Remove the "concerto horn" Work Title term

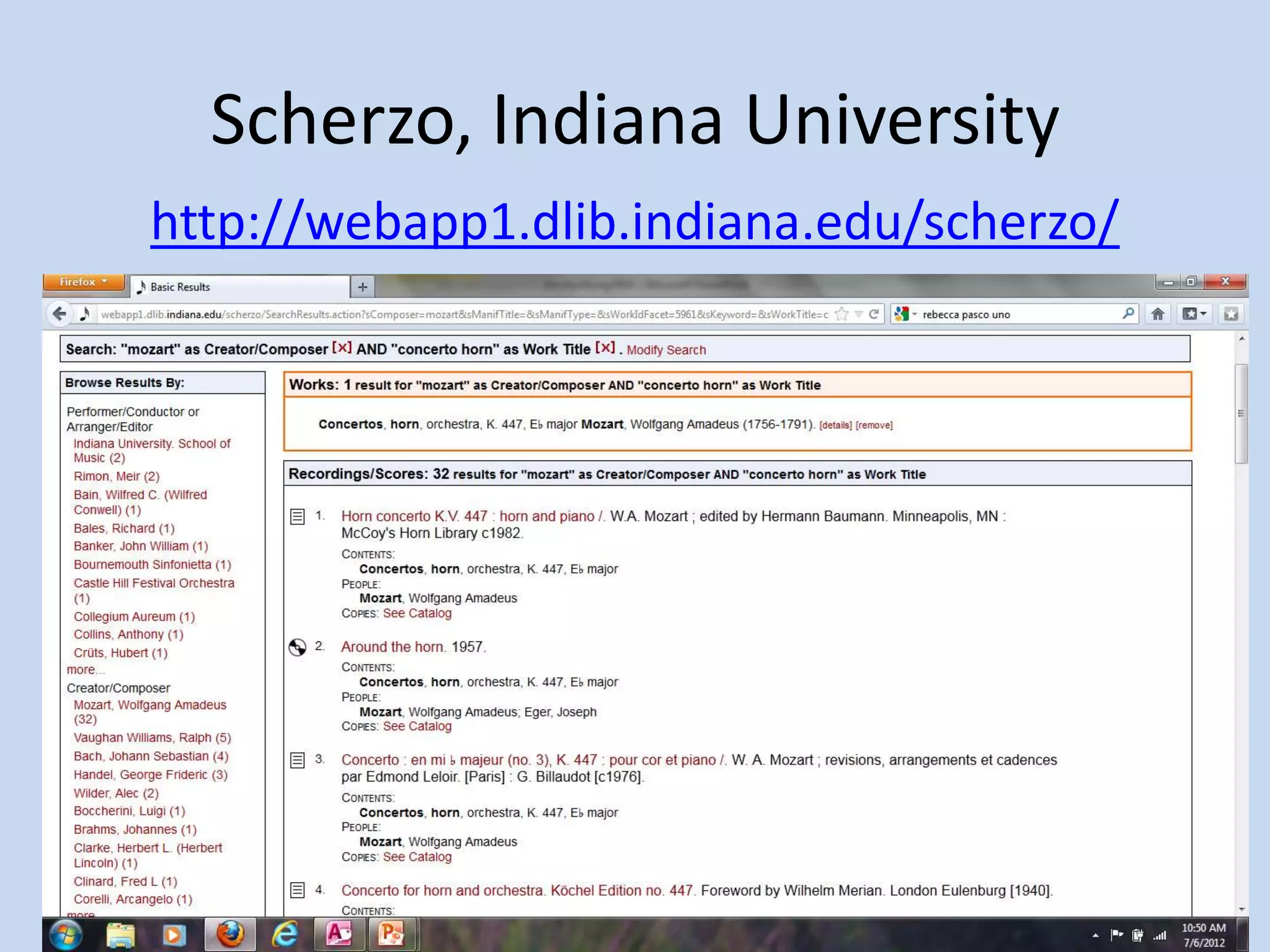coord(605,348)
